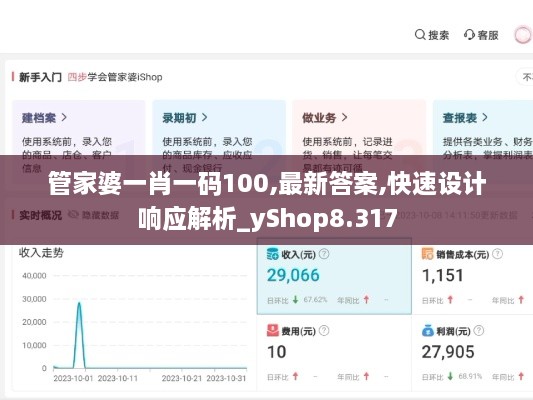Screen dimensions: 533x400
Task: Select the 利润(元) 27,905 card
Action: [x=472, y=353]
